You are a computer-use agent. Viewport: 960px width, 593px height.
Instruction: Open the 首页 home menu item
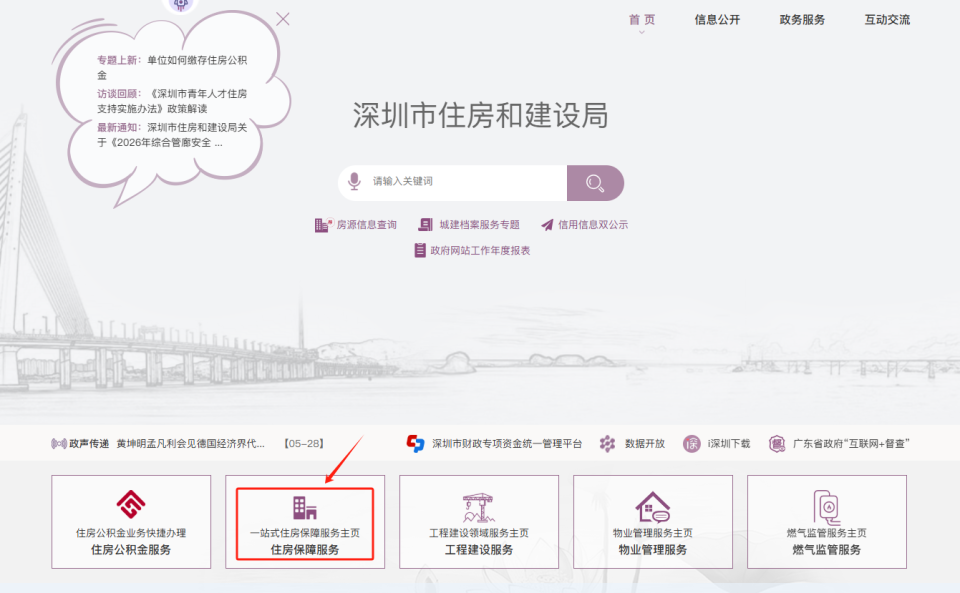[x=642, y=20]
